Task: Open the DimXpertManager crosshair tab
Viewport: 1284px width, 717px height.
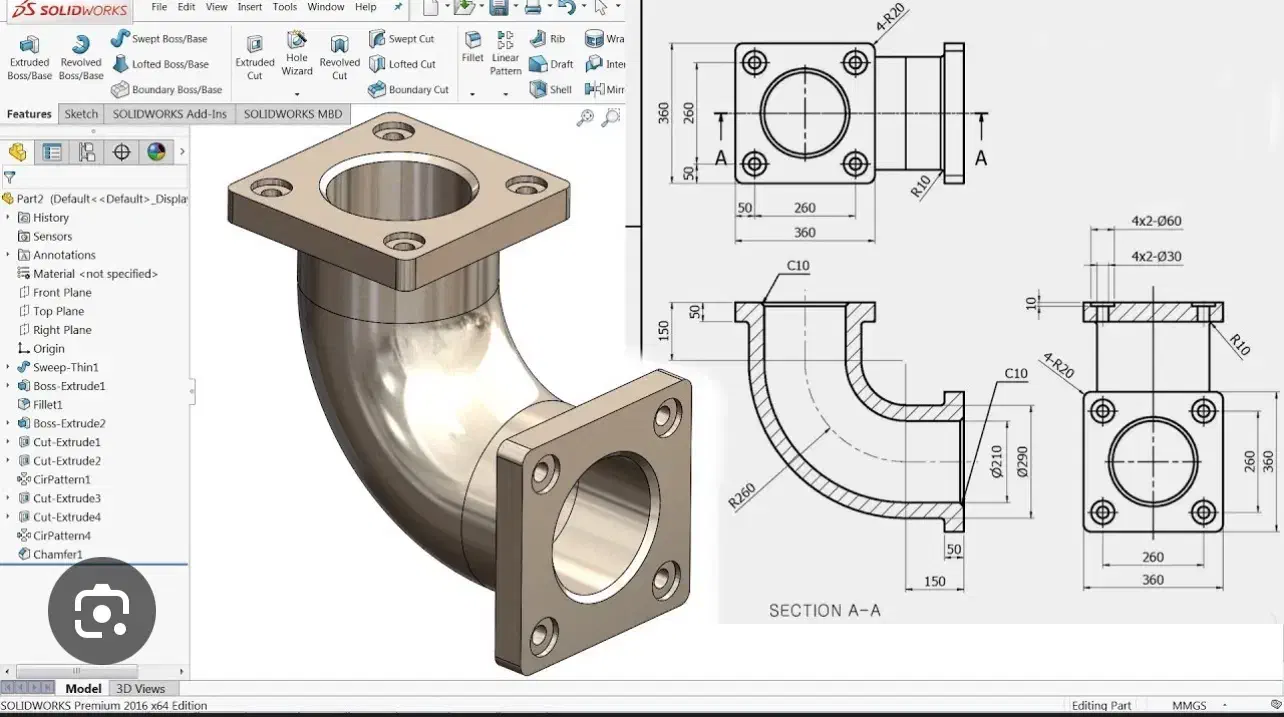Action: pyautogui.click(x=122, y=152)
